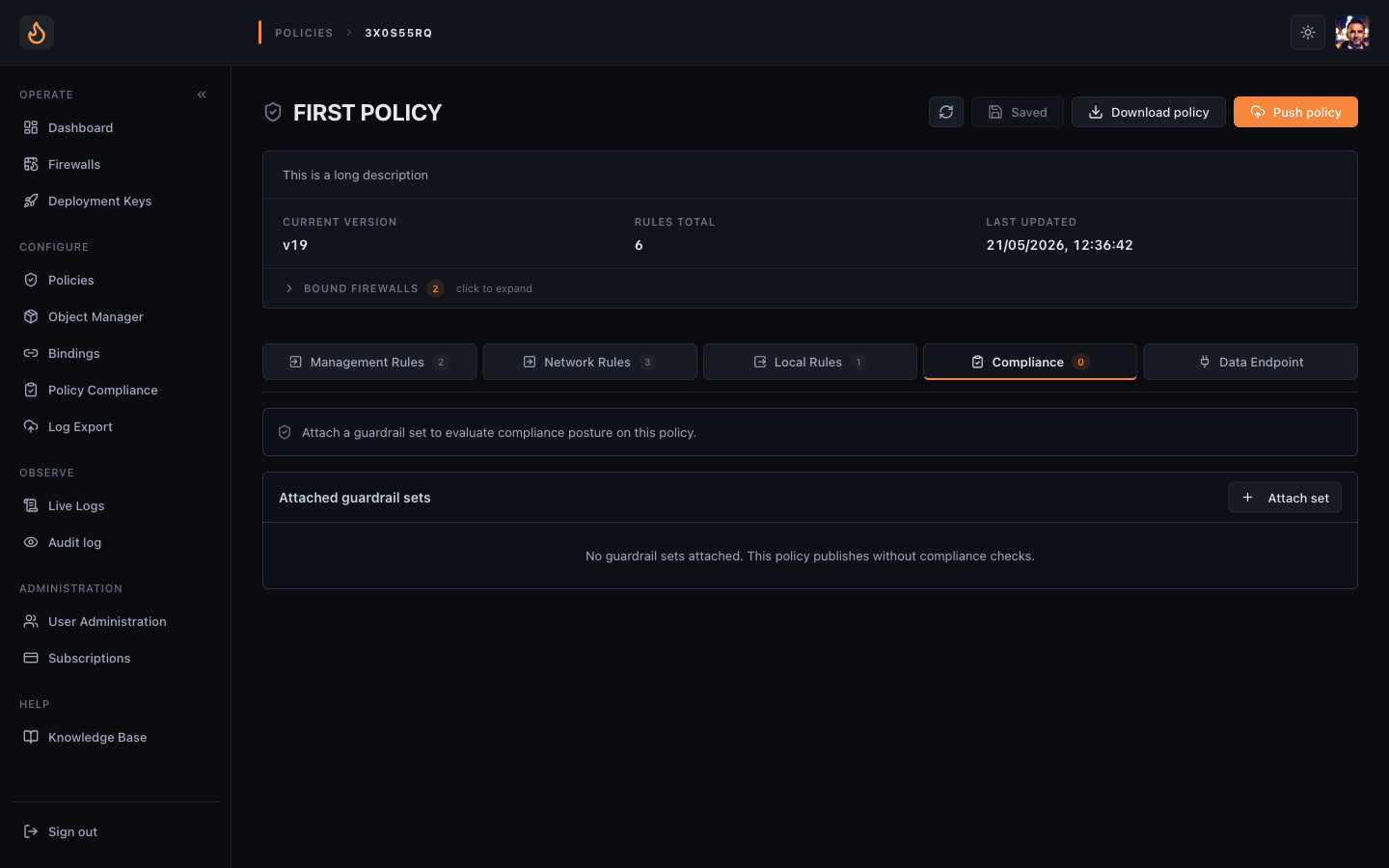1389x868 pixels.
Task: Open Live Logs text link
Action: pyautogui.click(x=76, y=505)
